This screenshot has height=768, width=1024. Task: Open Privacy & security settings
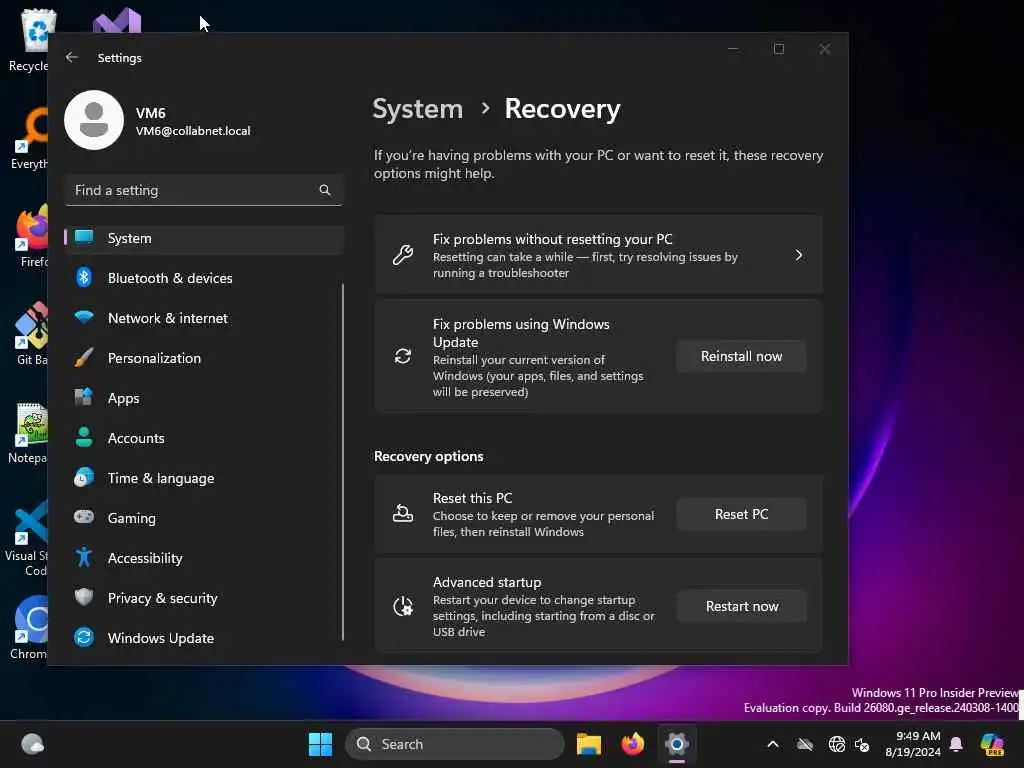(204, 598)
